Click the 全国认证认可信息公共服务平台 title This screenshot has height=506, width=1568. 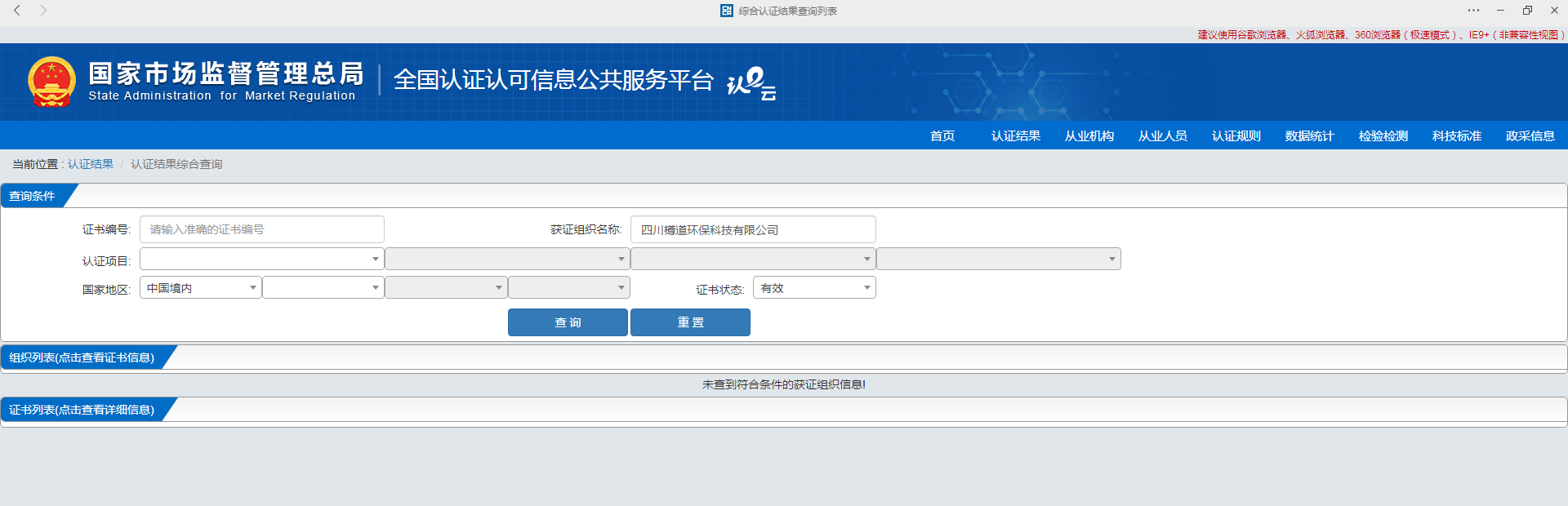[x=554, y=80]
